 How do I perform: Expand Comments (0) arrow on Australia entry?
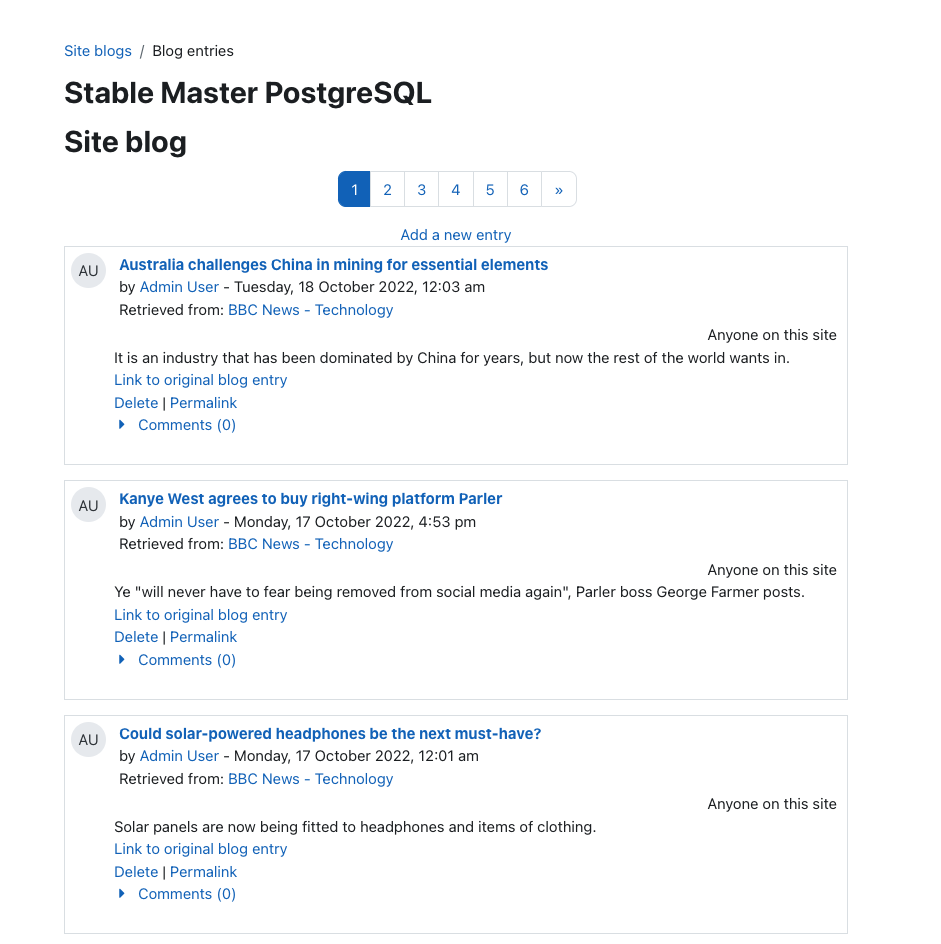(x=122, y=425)
